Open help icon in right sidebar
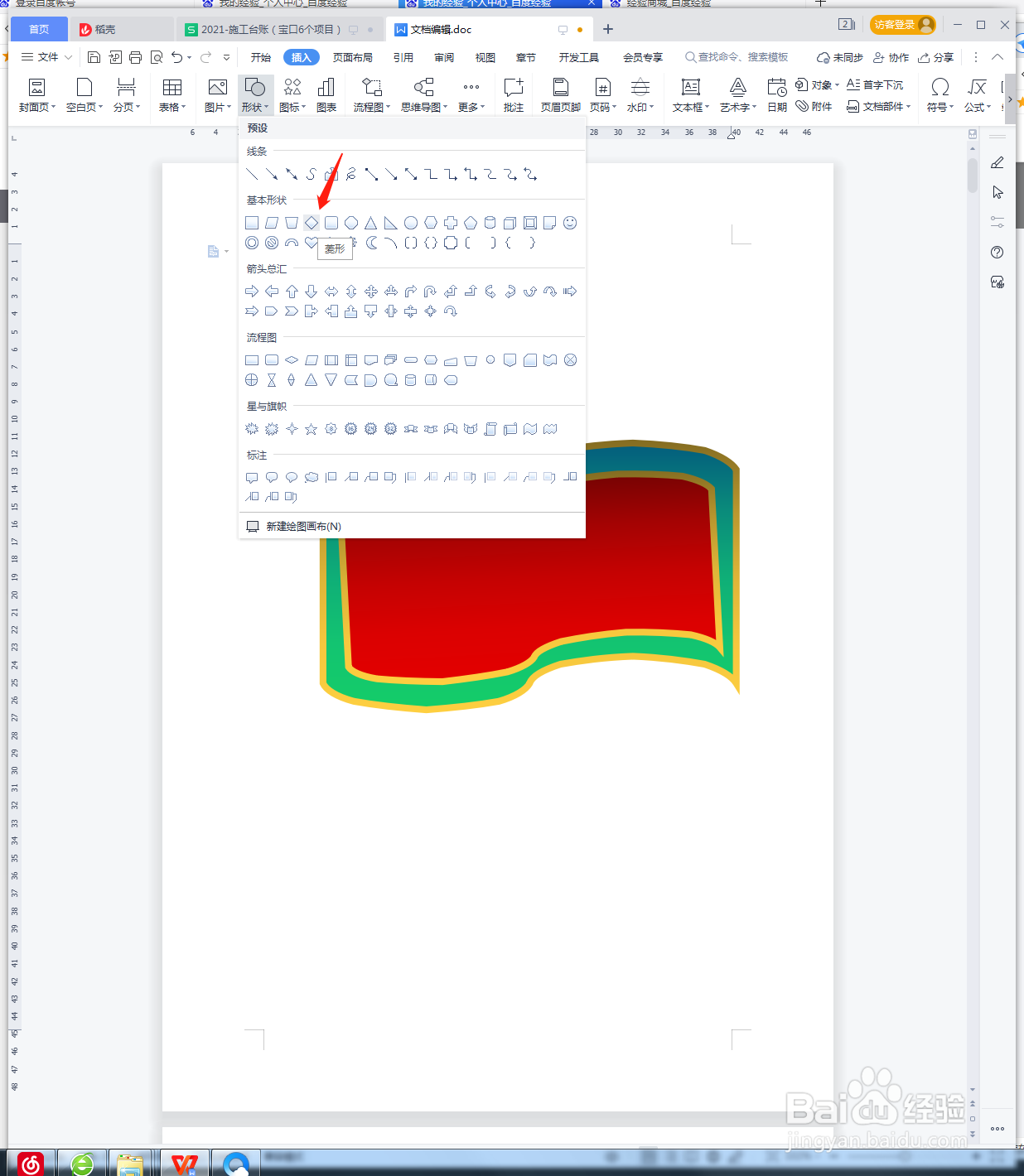The width and height of the screenshot is (1024, 1176). 997,253
